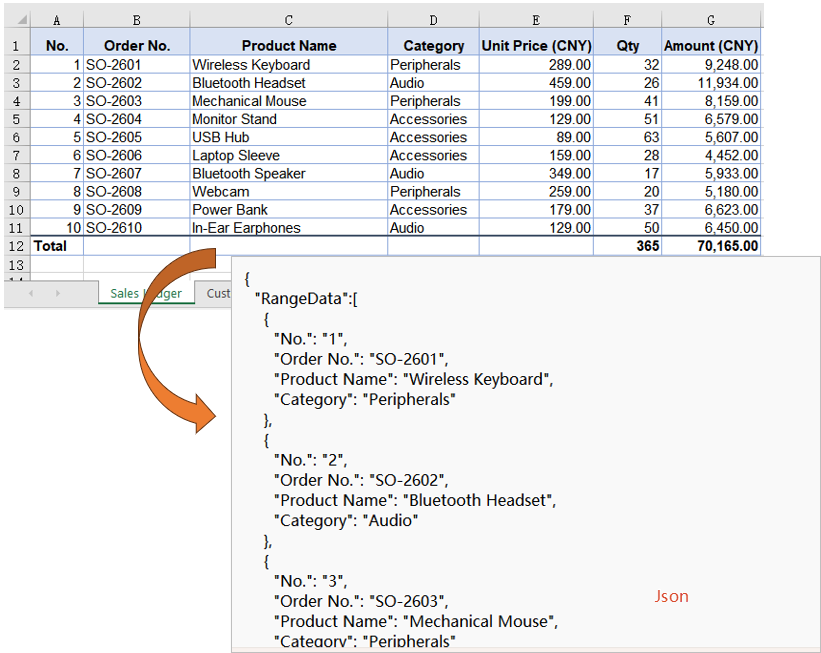This screenshot has width=821, height=653.
Task: Select row 5 header
Action: pyautogui.click(x=17, y=119)
